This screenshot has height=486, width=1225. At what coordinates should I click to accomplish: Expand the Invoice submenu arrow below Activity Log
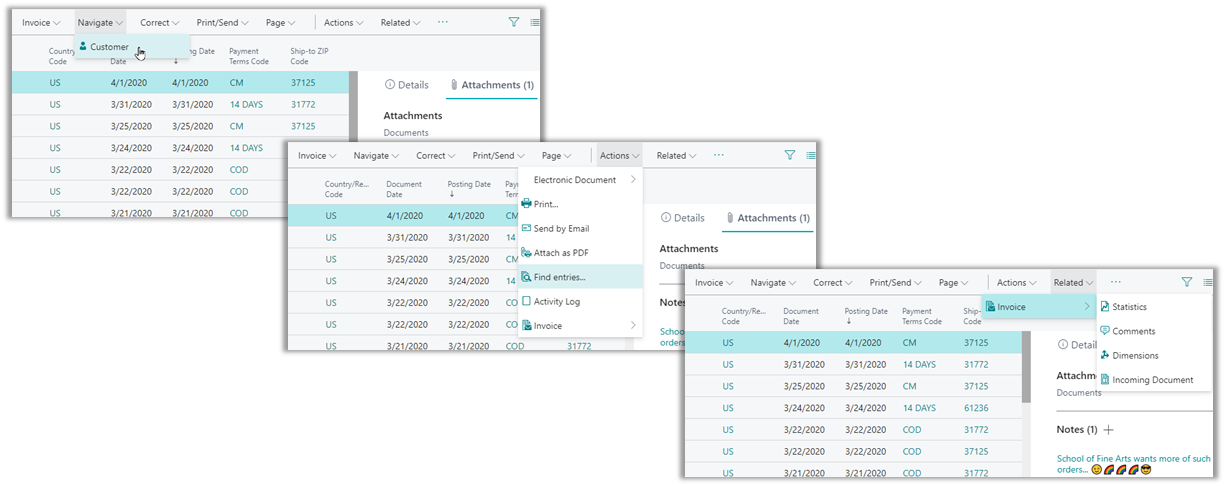632,326
